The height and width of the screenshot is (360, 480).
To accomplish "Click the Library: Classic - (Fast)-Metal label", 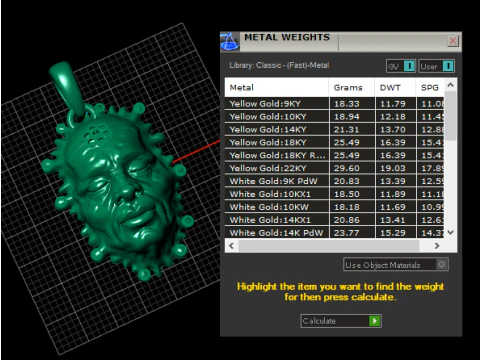I will click(279, 65).
